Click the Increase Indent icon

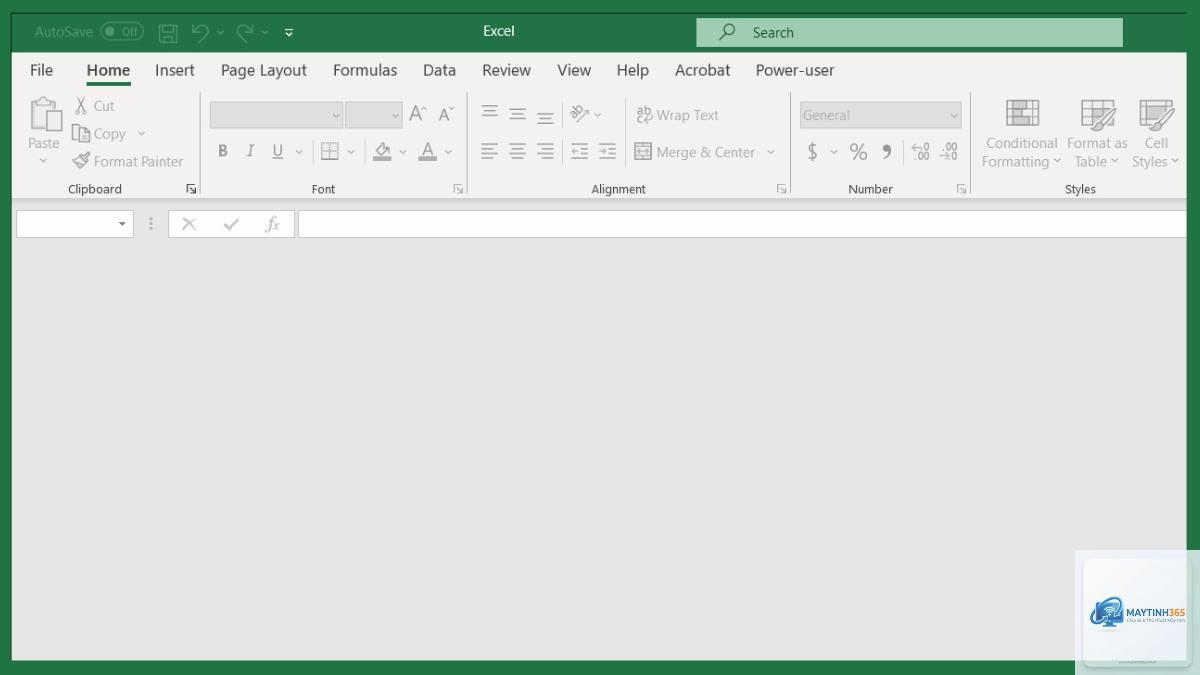click(x=607, y=151)
